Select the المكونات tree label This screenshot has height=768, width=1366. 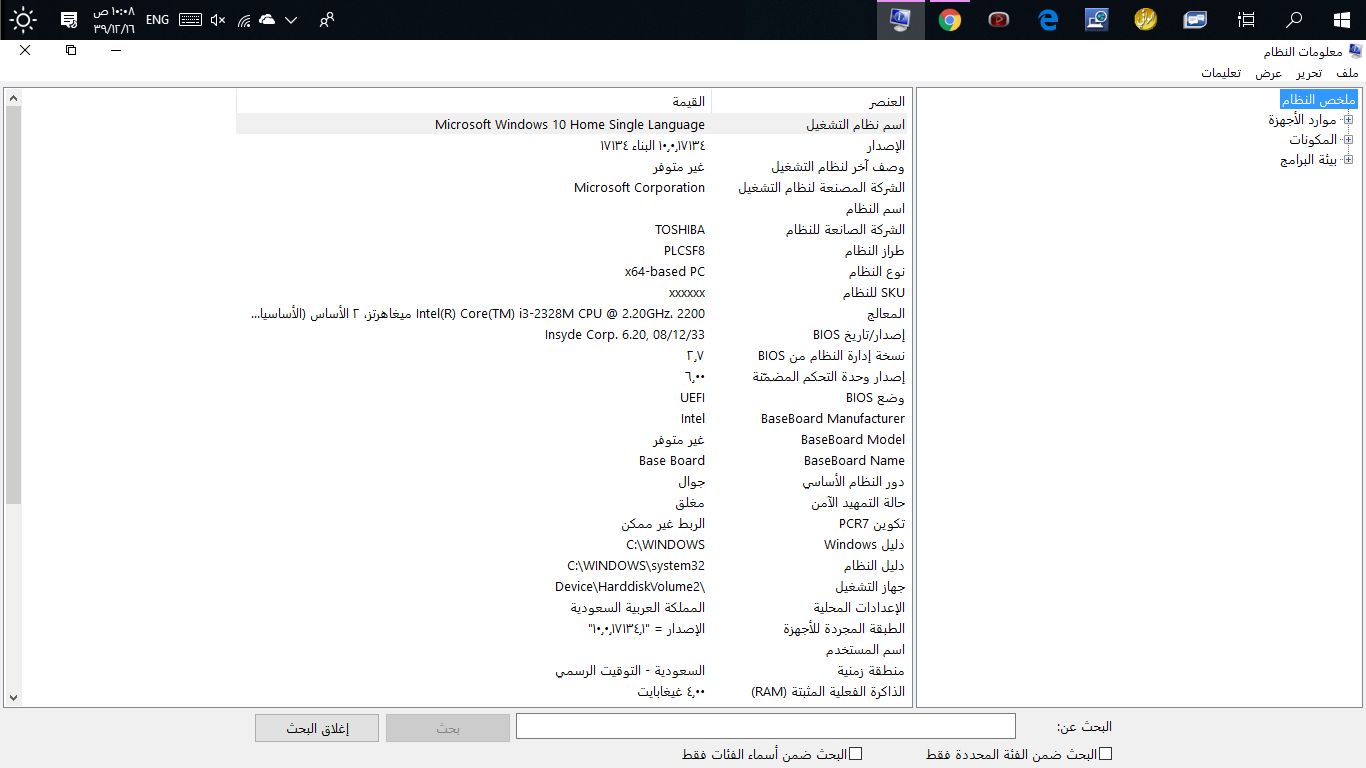coord(1312,140)
